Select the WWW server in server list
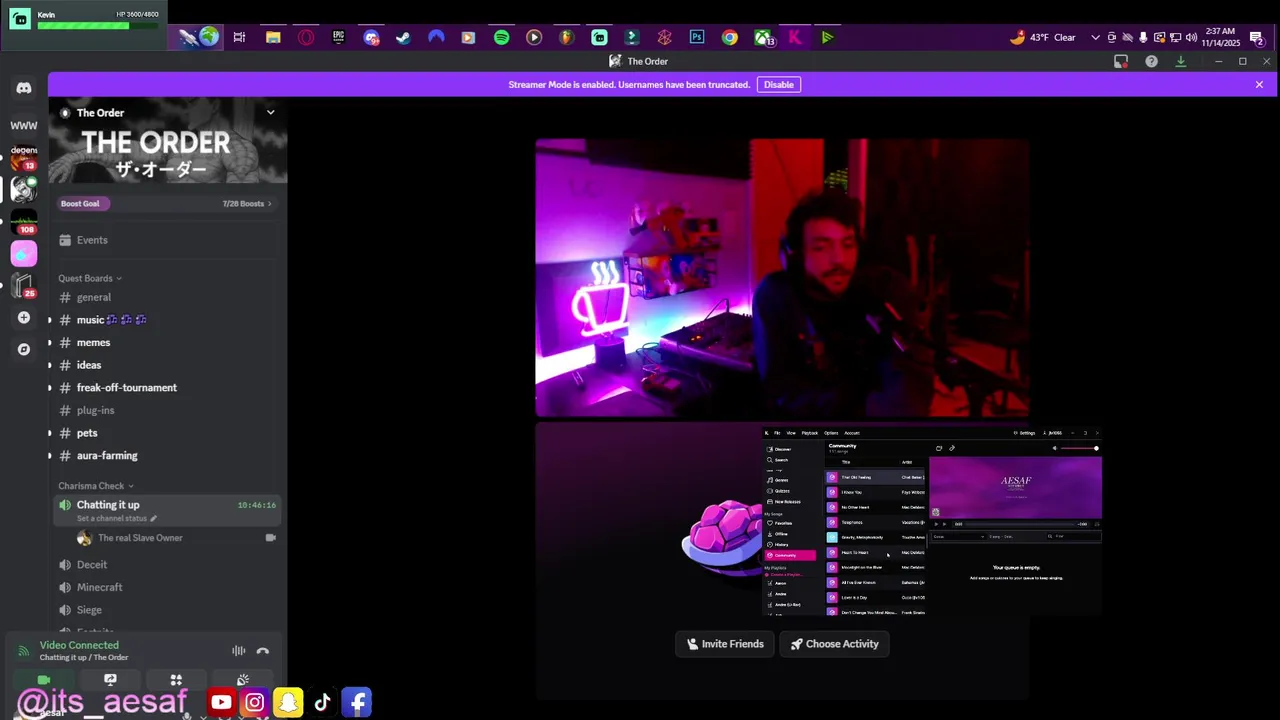 [23, 125]
